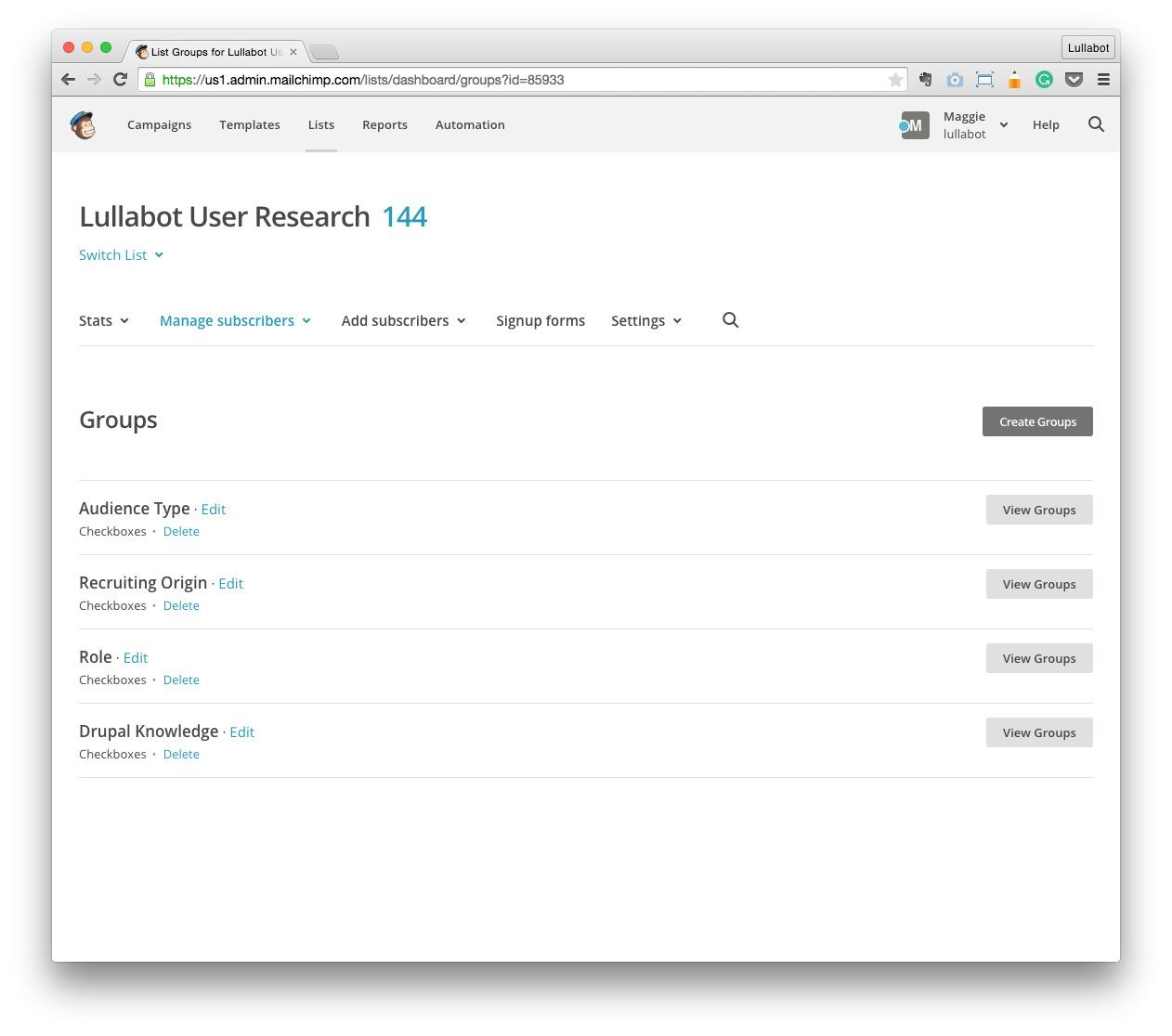Click the screen capture frame extension icon

[x=984, y=80]
